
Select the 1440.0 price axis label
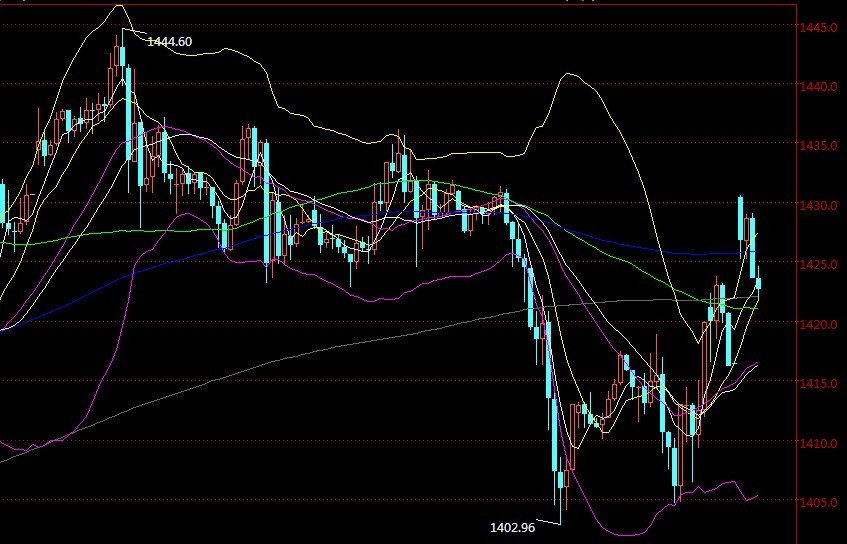click(x=819, y=86)
